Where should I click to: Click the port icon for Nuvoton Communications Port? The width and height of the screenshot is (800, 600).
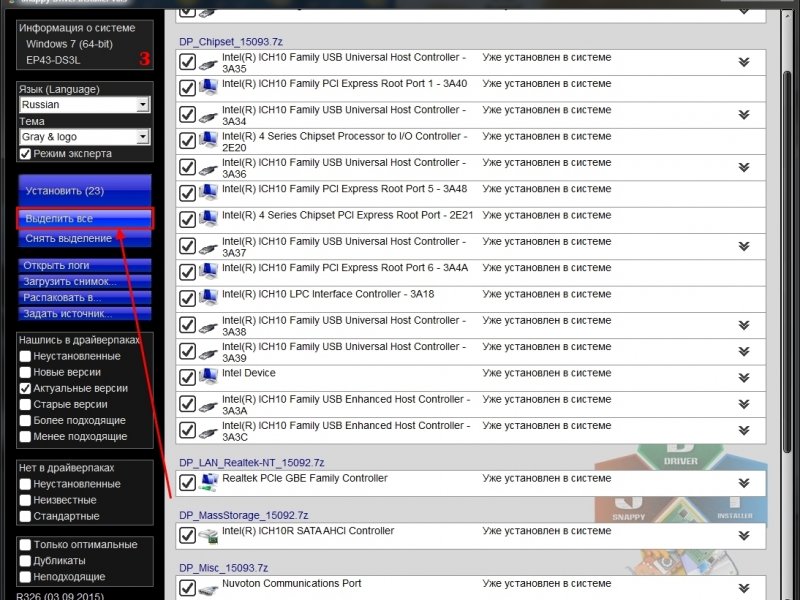pos(208,590)
